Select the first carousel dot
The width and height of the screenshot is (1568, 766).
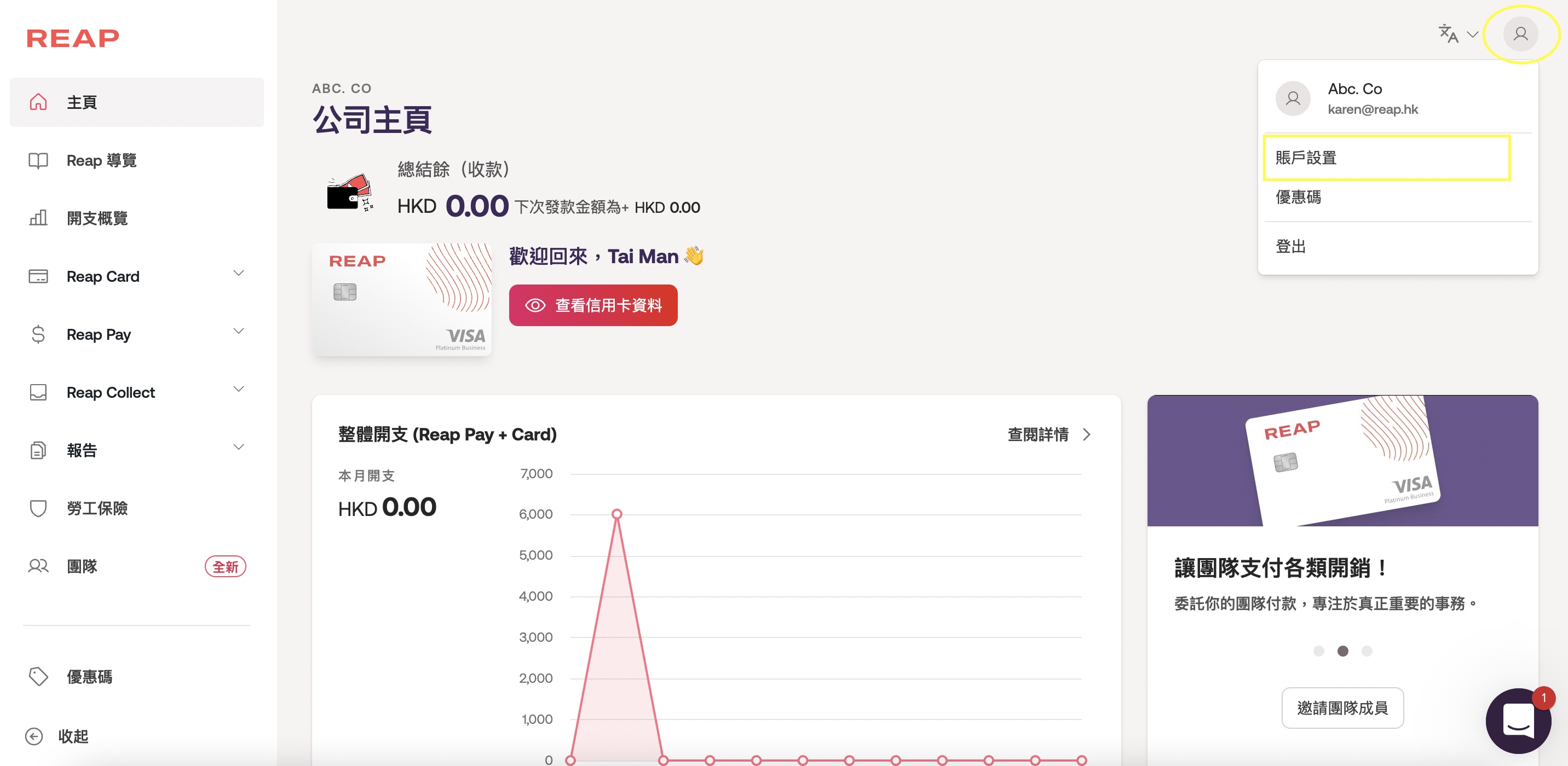[x=1318, y=651]
